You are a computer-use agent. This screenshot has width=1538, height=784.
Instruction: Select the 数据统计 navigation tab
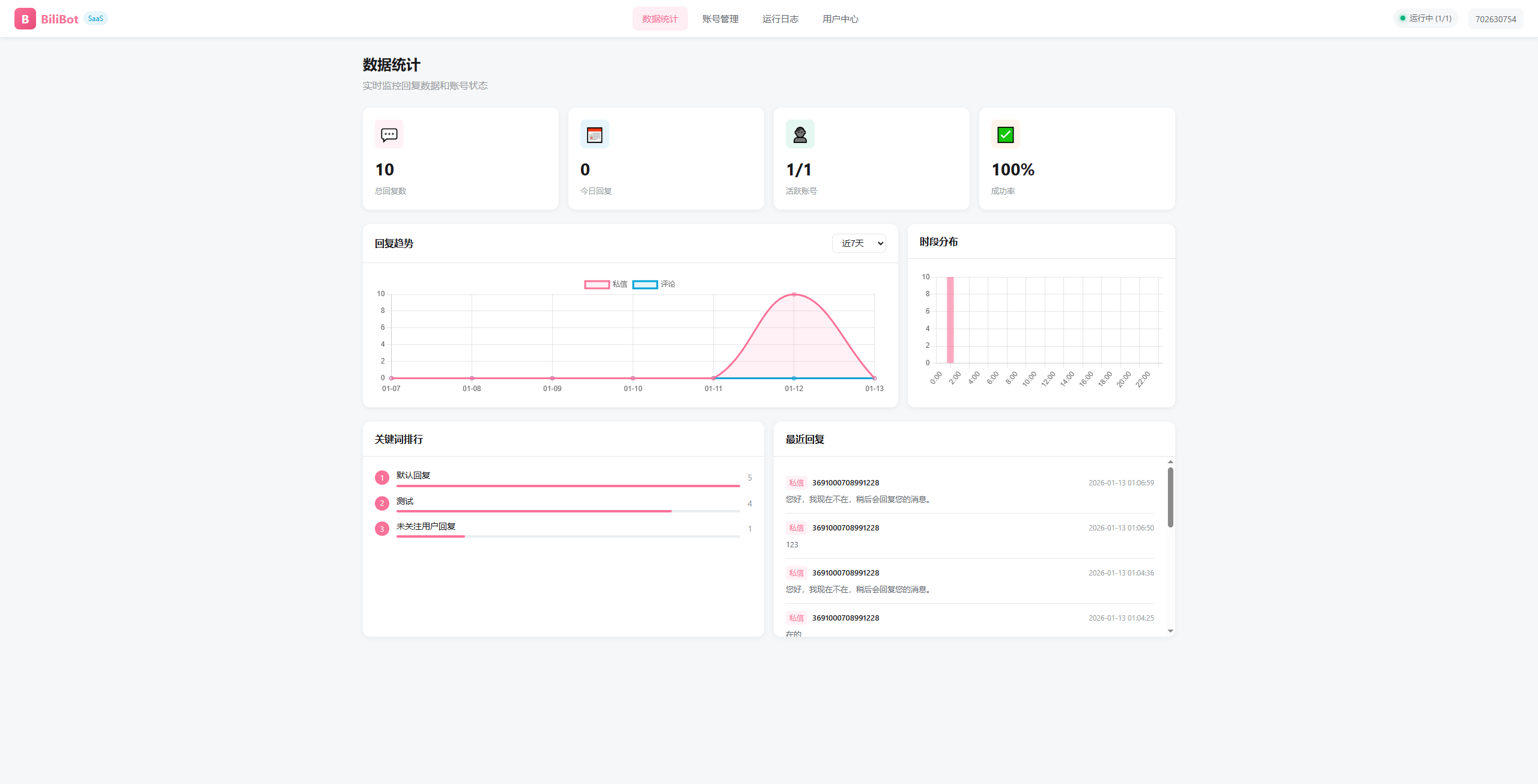pyautogui.click(x=660, y=19)
